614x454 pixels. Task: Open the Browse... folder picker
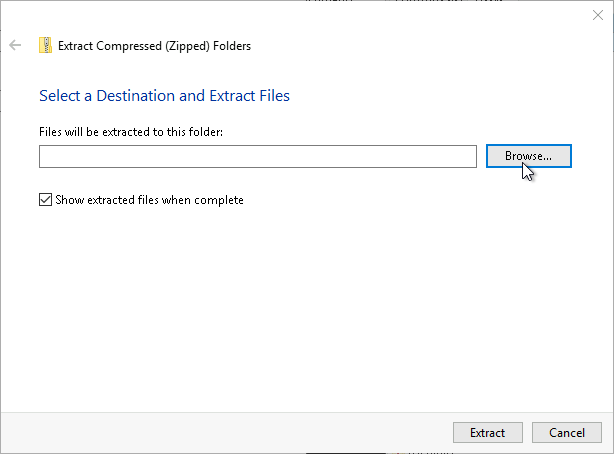[x=528, y=157]
